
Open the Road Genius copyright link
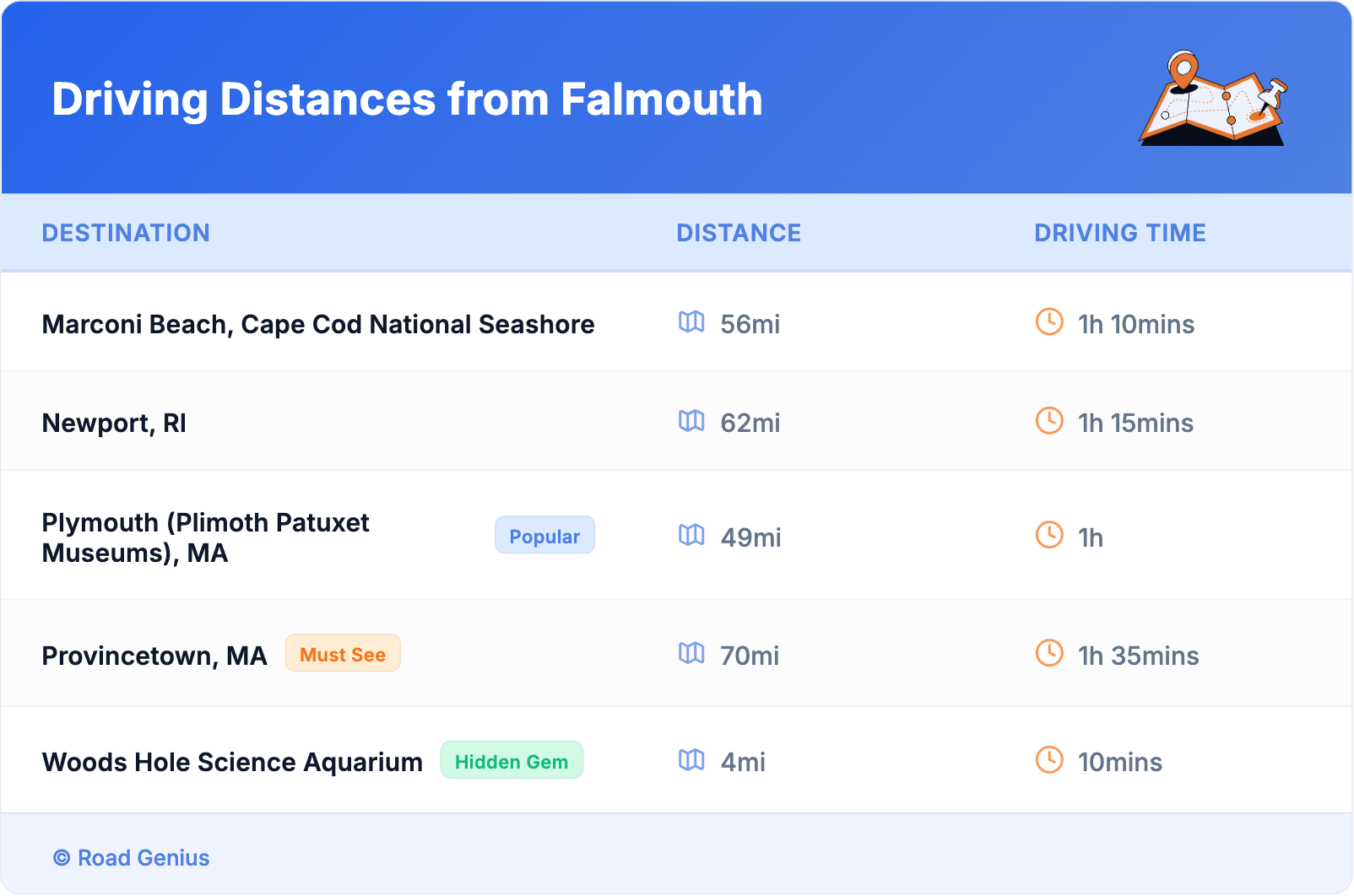coord(132,858)
